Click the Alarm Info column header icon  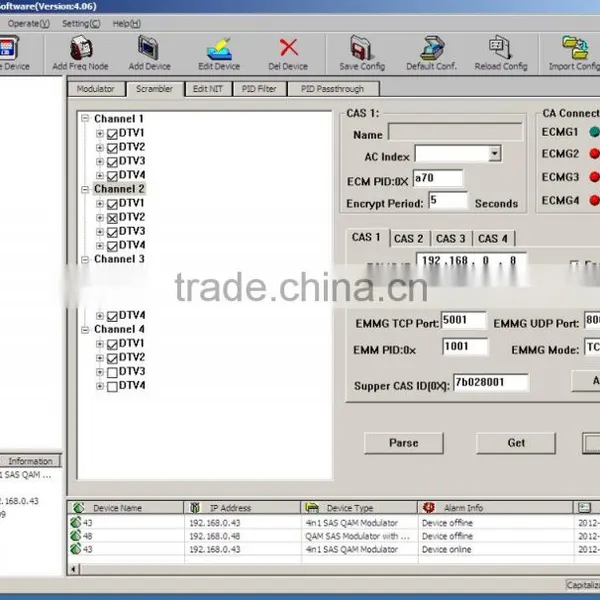(x=429, y=507)
